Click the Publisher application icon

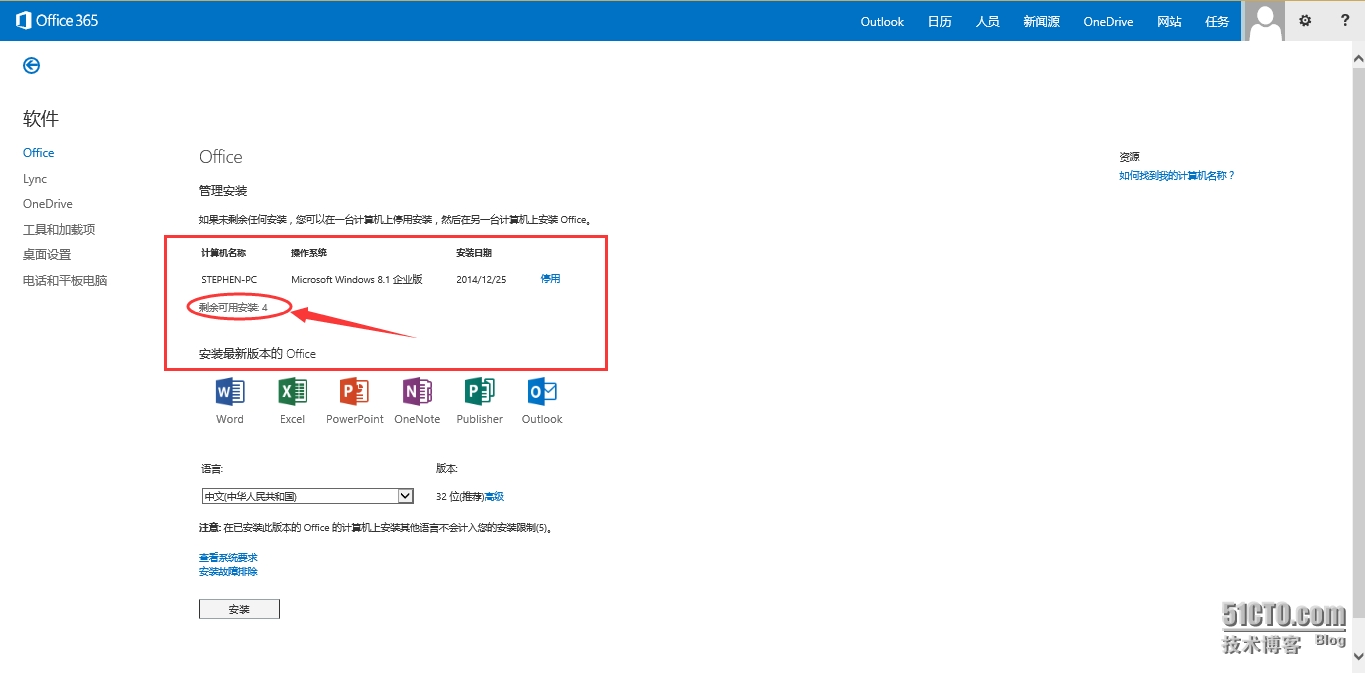(x=480, y=391)
